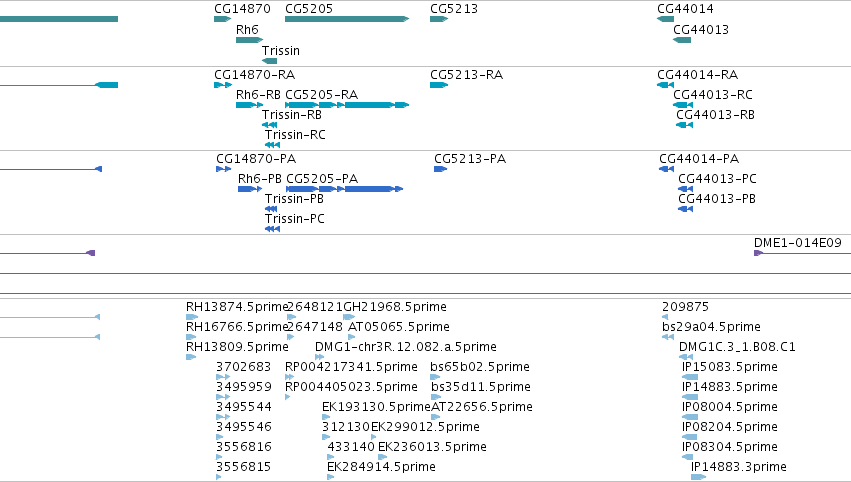This screenshot has height=482, width=851.
Task: Click the Trissin-RB transcript
Action: [x=269, y=125]
